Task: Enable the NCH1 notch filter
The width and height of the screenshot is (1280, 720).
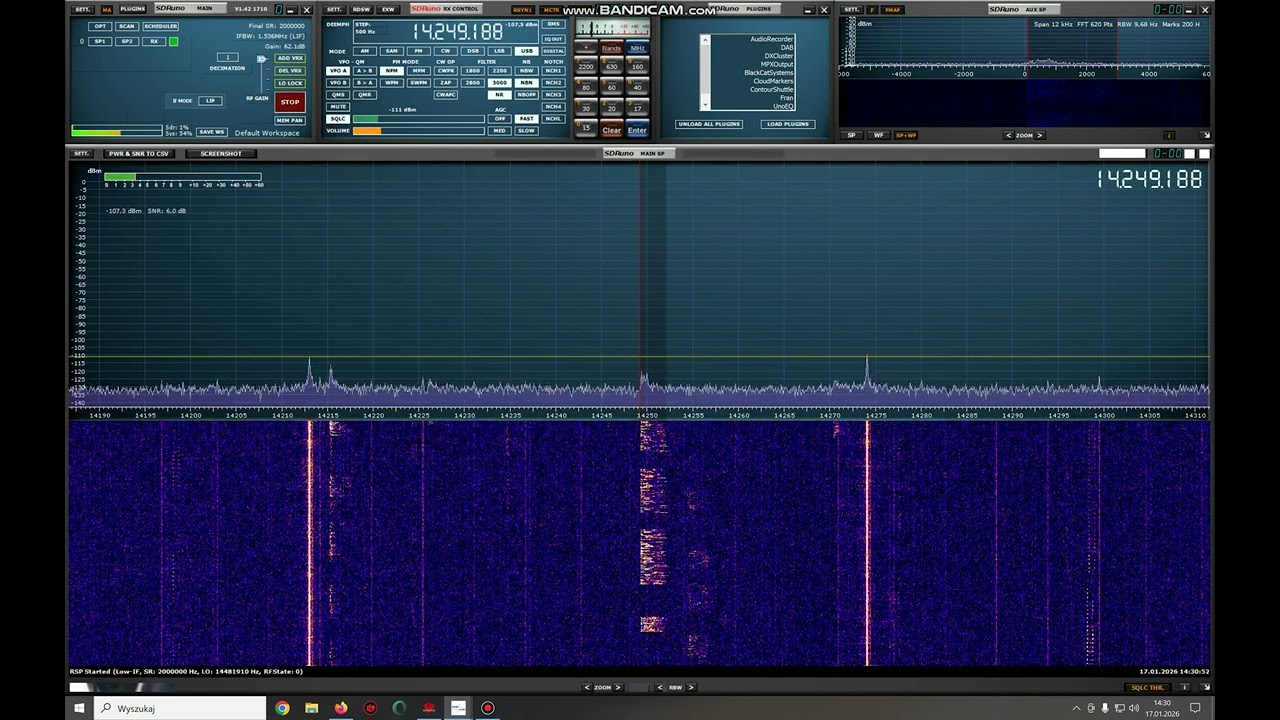Action: coord(553,71)
